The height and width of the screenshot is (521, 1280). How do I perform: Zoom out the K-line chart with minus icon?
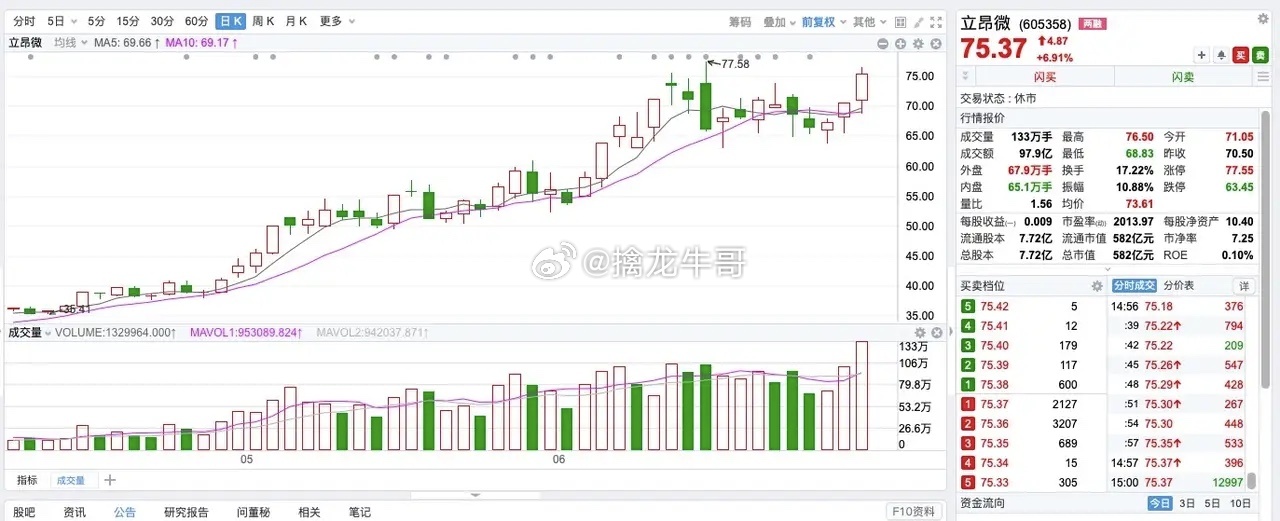[x=883, y=44]
